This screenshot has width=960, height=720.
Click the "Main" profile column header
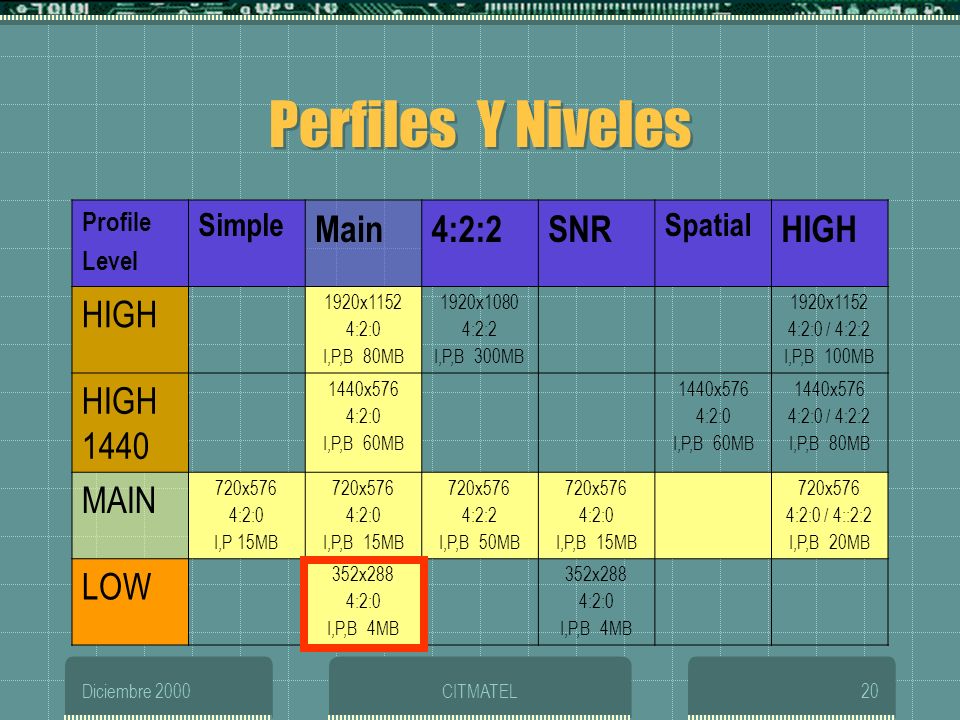click(x=364, y=243)
